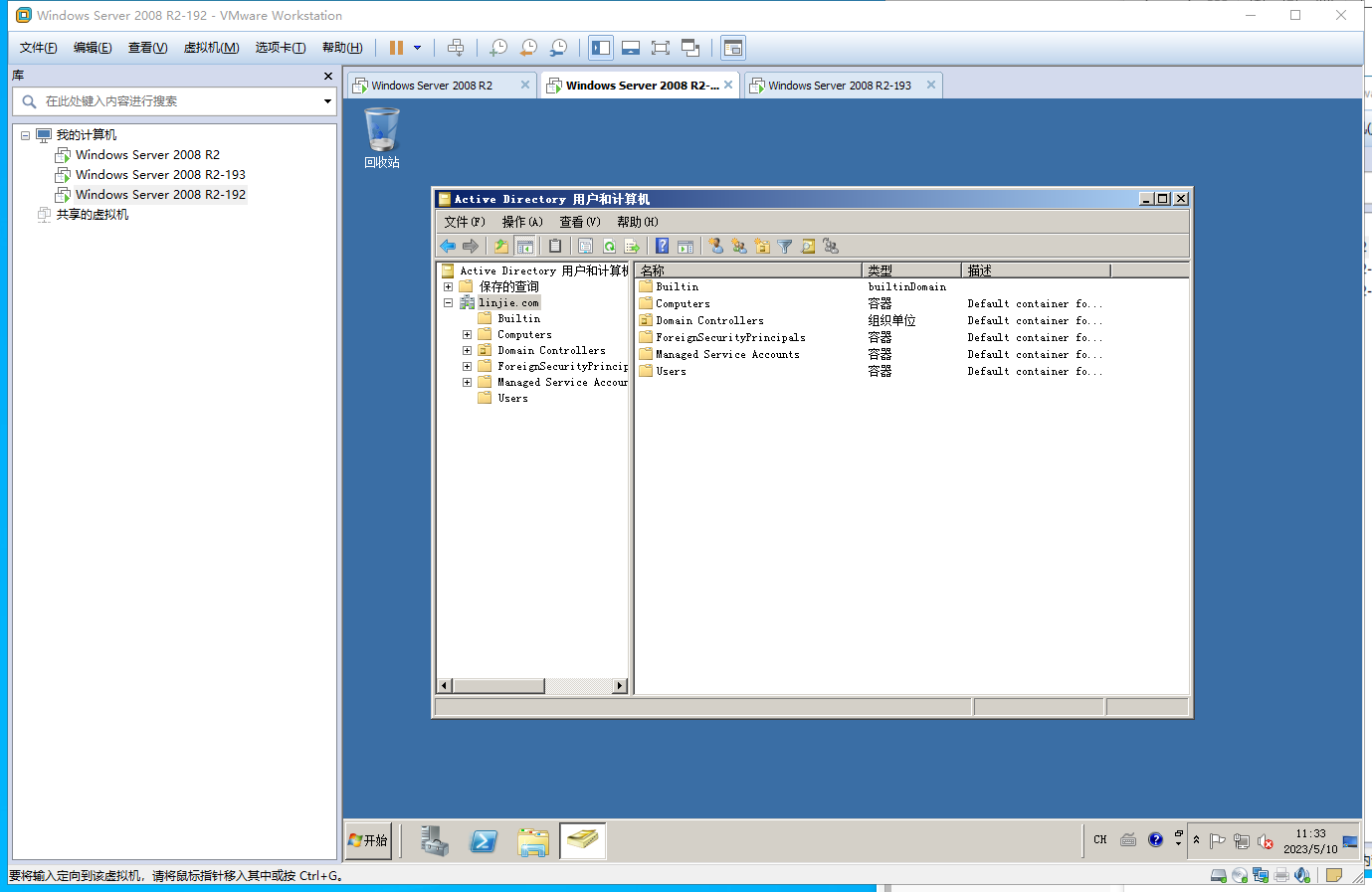Select Windows Server 2008 R2-193 in library

click(x=160, y=175)
